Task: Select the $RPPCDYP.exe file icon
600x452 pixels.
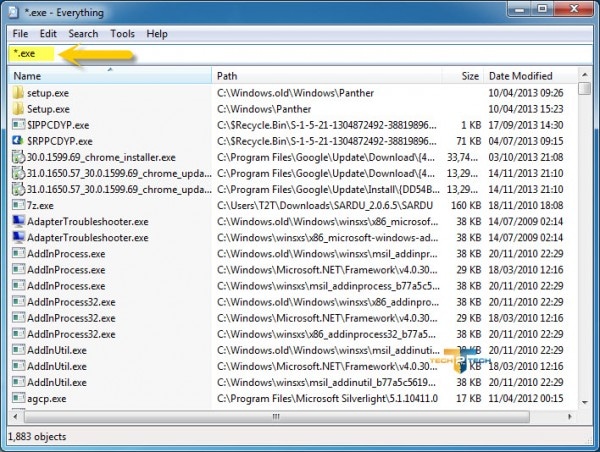Action: pyautogui.click(x=18, y=141)
